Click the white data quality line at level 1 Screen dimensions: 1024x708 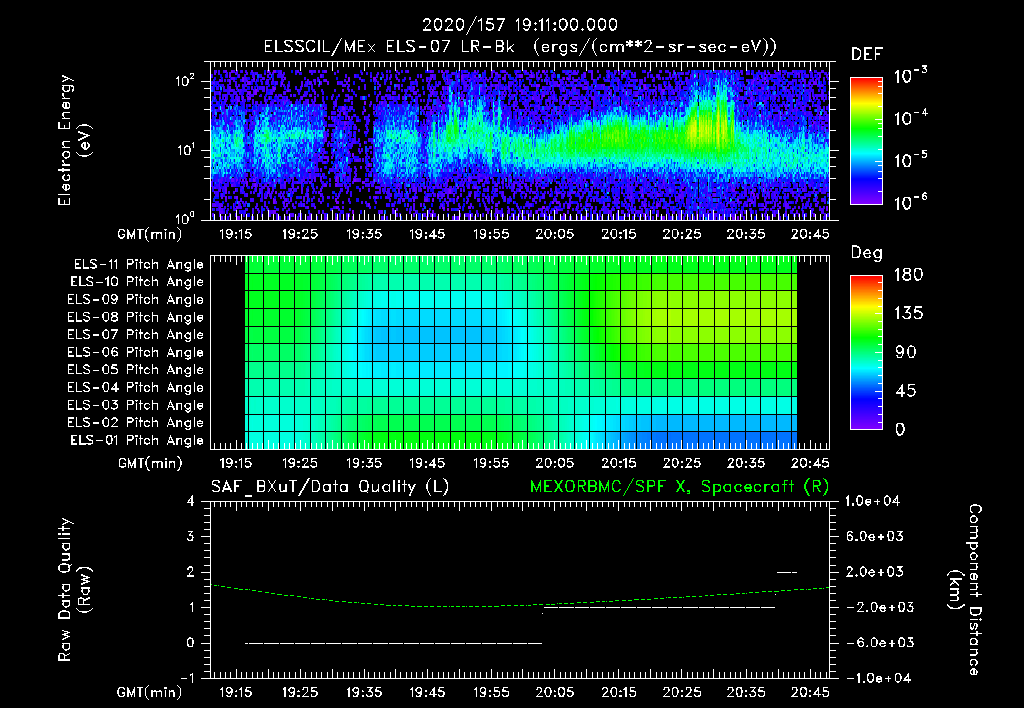click(x=660, y=607)
